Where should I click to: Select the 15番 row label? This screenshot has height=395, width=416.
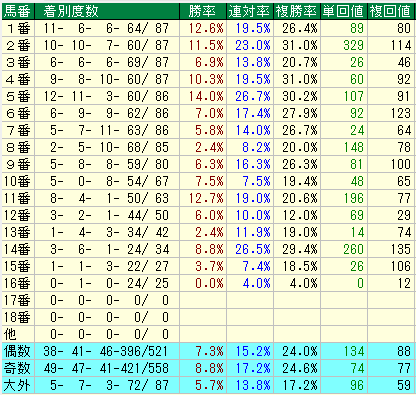[x=17, y=266]
